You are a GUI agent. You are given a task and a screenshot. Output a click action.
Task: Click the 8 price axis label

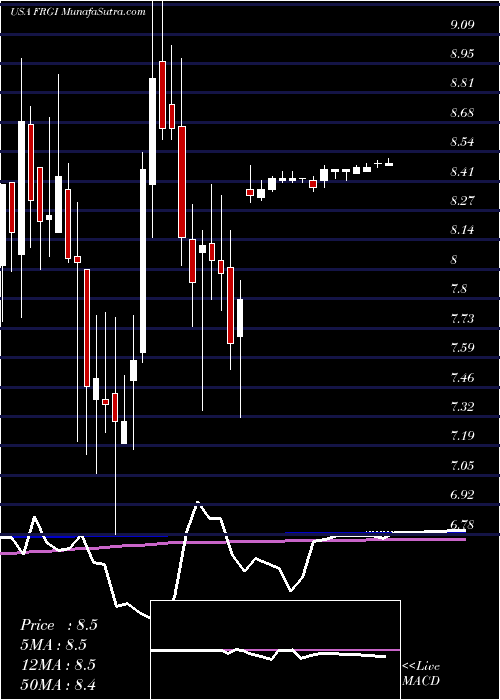tap(454, 259)
